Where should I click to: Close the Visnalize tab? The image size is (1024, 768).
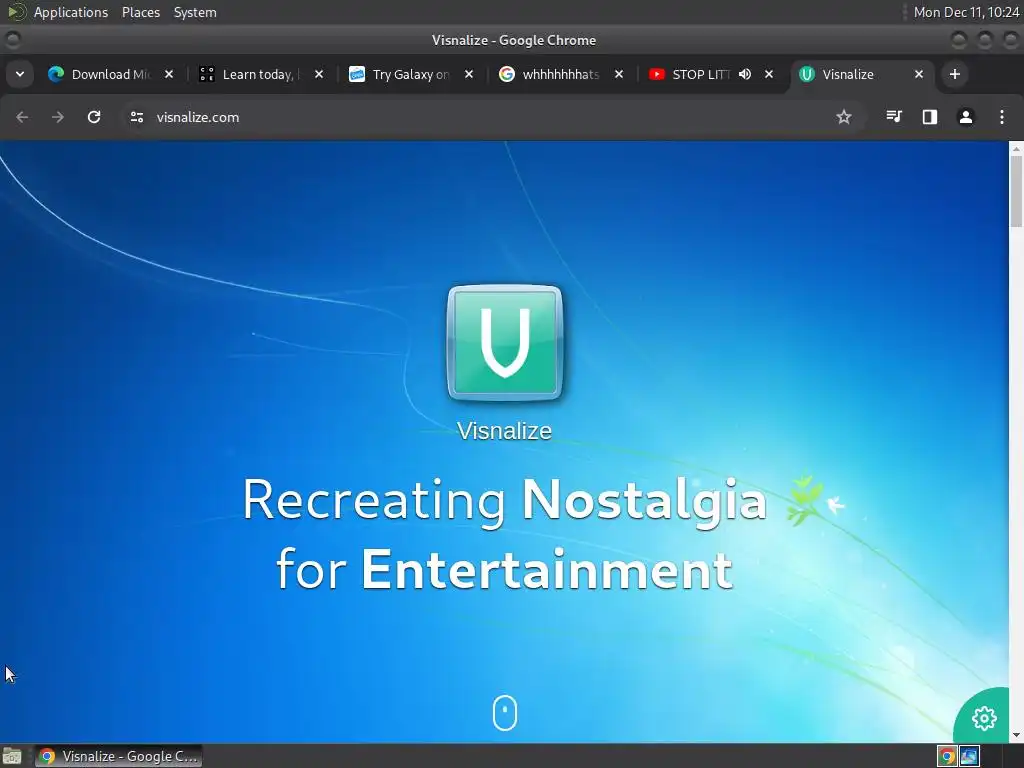point(919,74)
